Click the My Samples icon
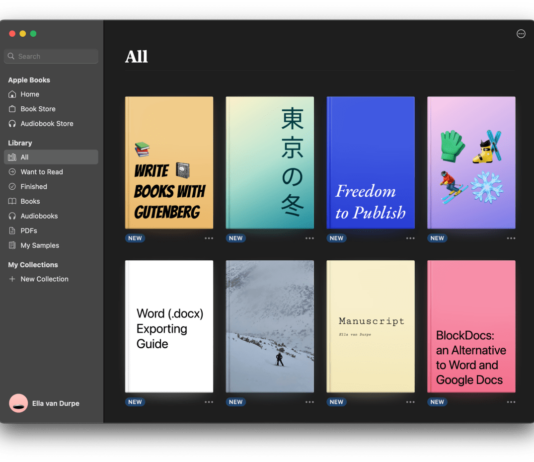This screenshot has height=462, width=534. 12,245
